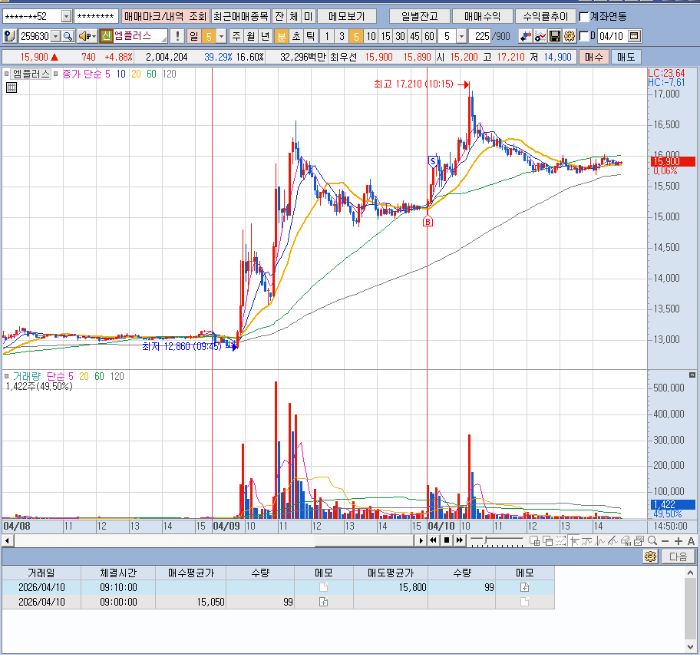
Task: Click the calendar icon next to 04/10
Action: (x=635, y=36)
